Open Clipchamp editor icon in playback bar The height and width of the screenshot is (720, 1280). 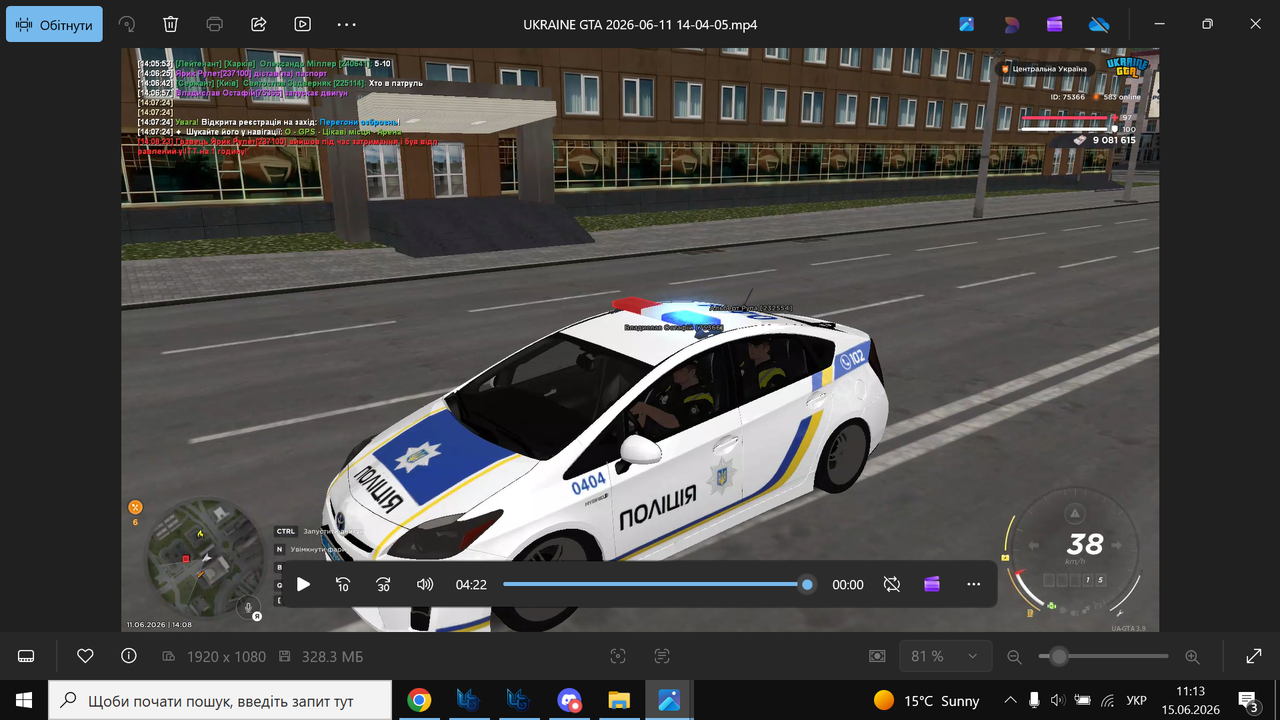(932, 585)
